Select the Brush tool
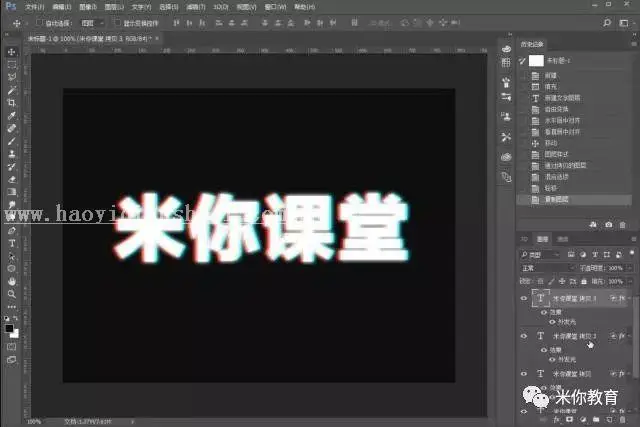This screenshot has width=640, height=427. [x=11, y=141]
